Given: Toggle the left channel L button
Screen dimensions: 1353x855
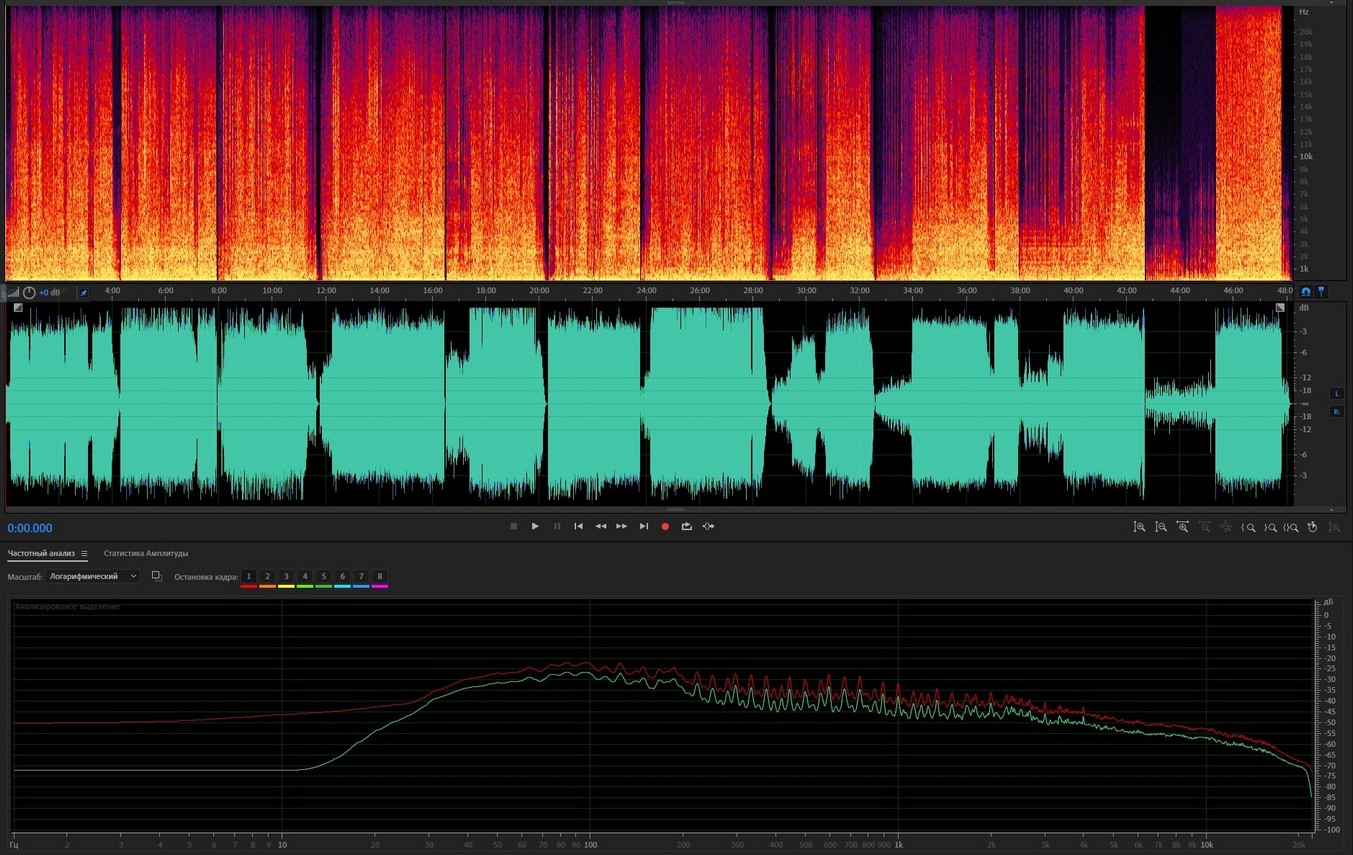Looking at the screenshot, I should click(x=1336, y=394).
